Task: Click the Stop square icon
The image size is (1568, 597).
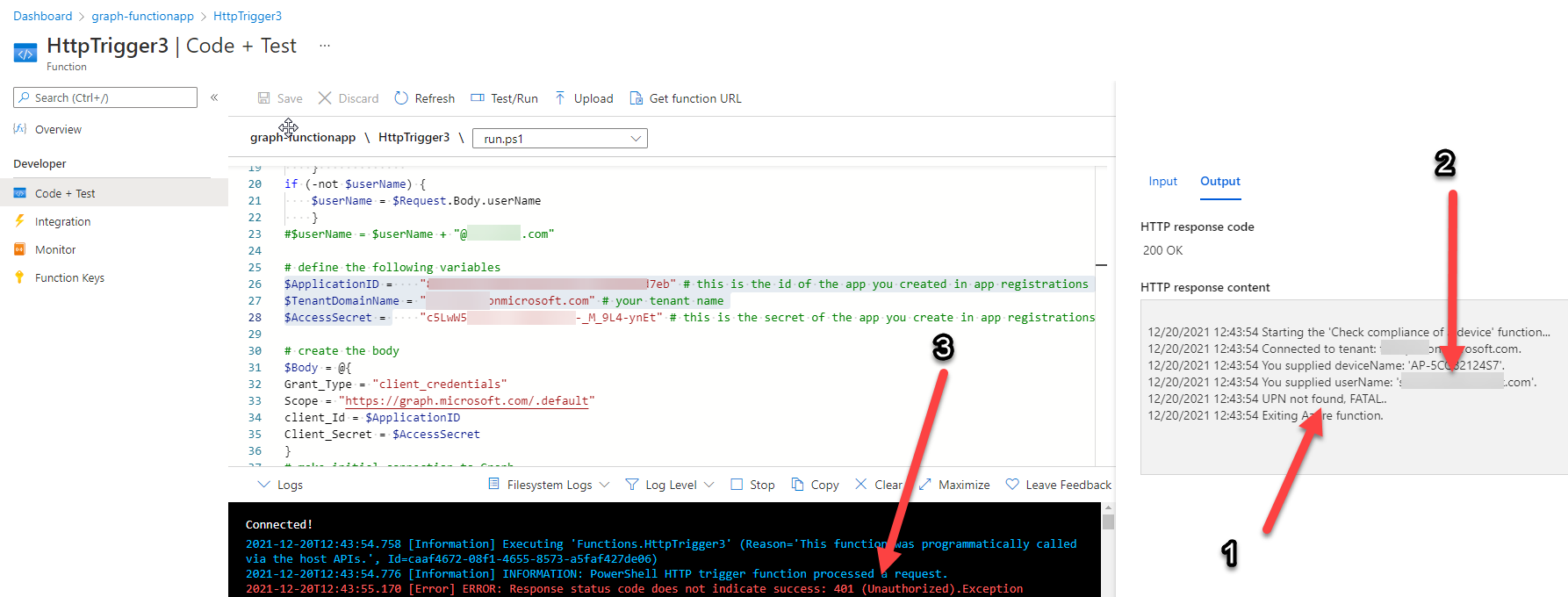Action: [x=737, y=485]
